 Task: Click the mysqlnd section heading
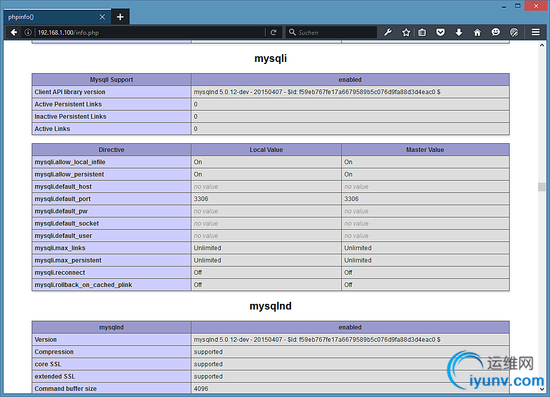coord(270,306)
